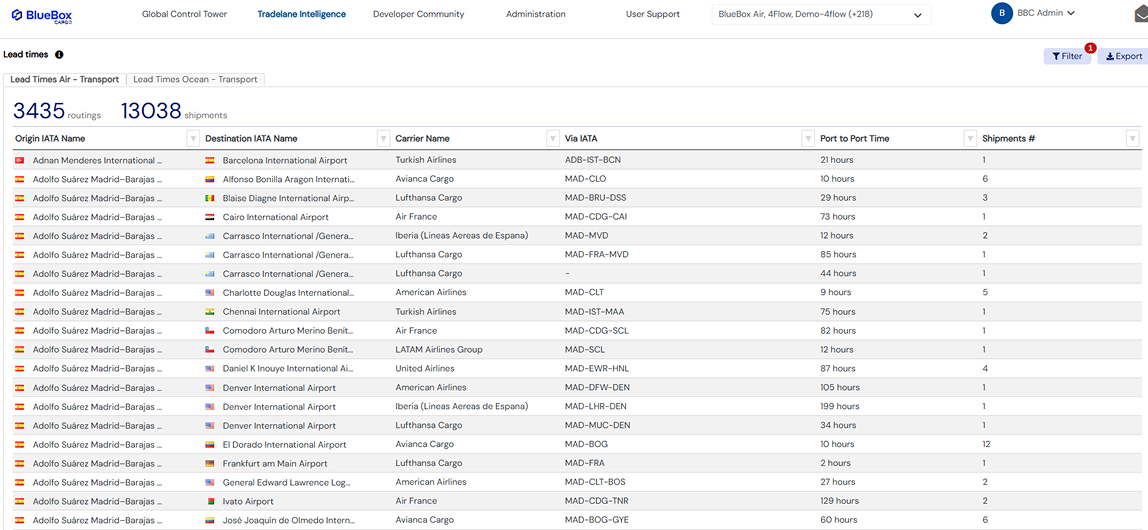Sort by Shipments # header
This screenshot has width=1148, height=530.
coord(1008,138)
